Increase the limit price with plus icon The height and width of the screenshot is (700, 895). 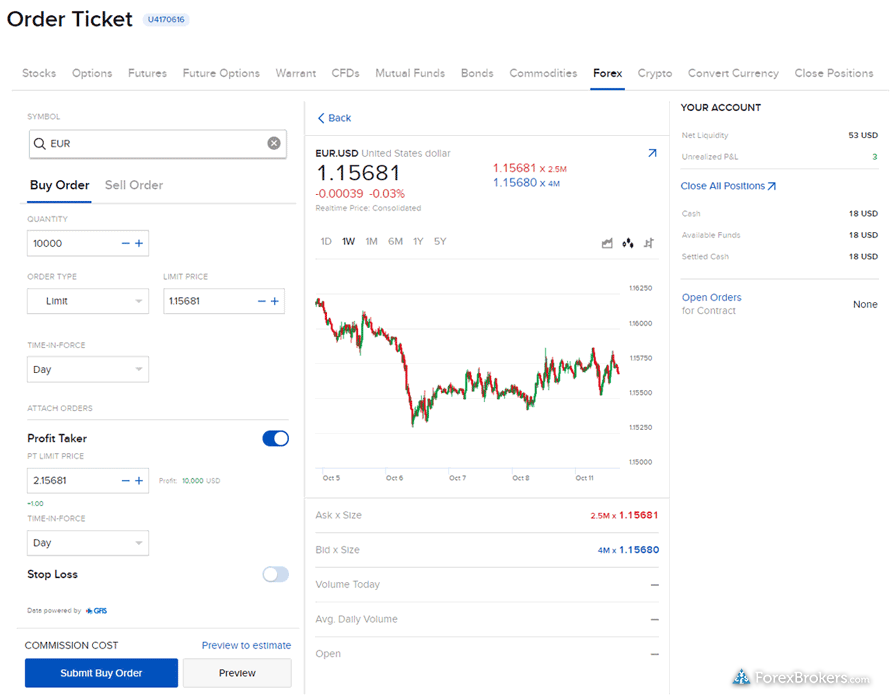275,301
